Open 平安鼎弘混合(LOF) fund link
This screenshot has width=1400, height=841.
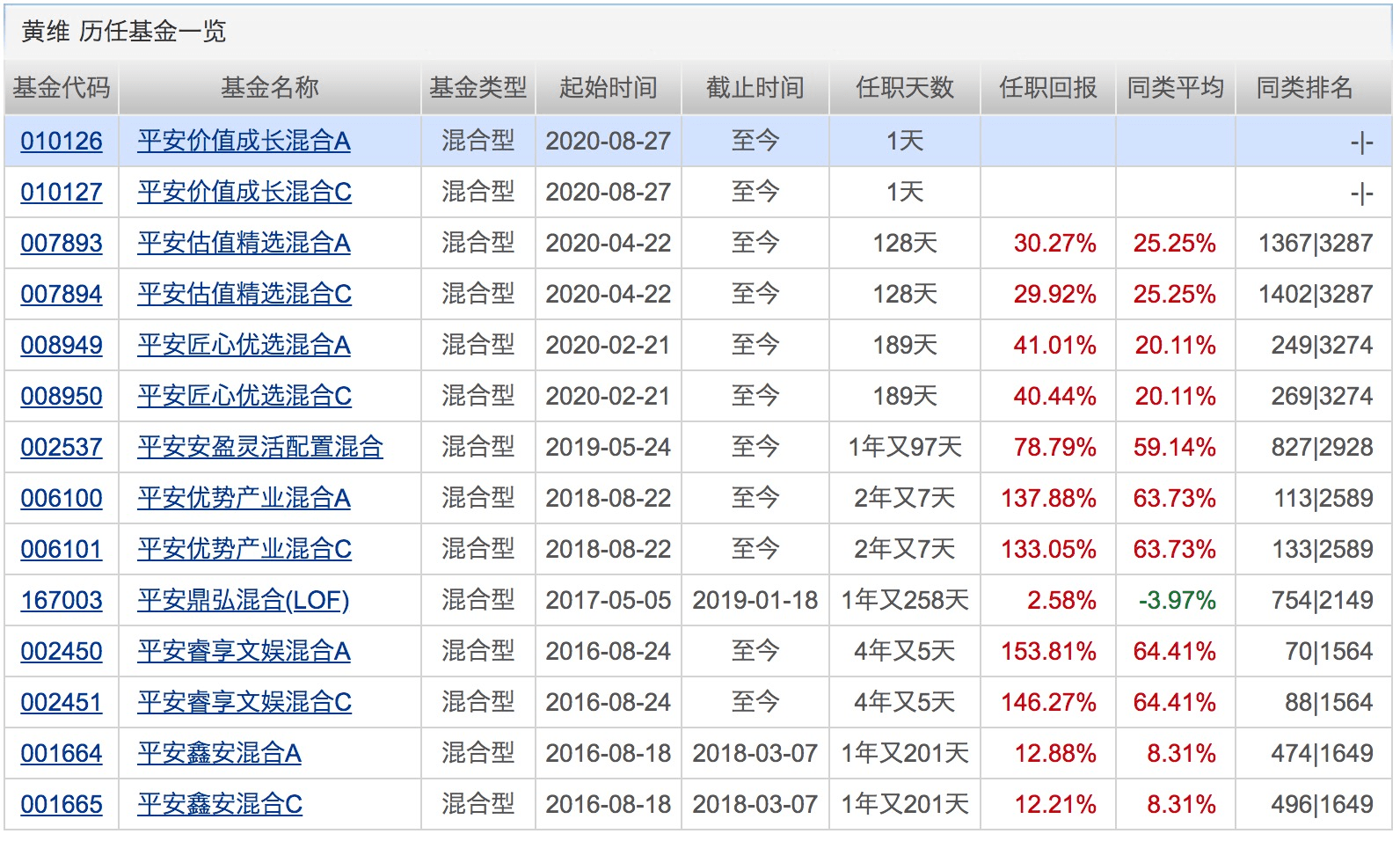(244, 600)
